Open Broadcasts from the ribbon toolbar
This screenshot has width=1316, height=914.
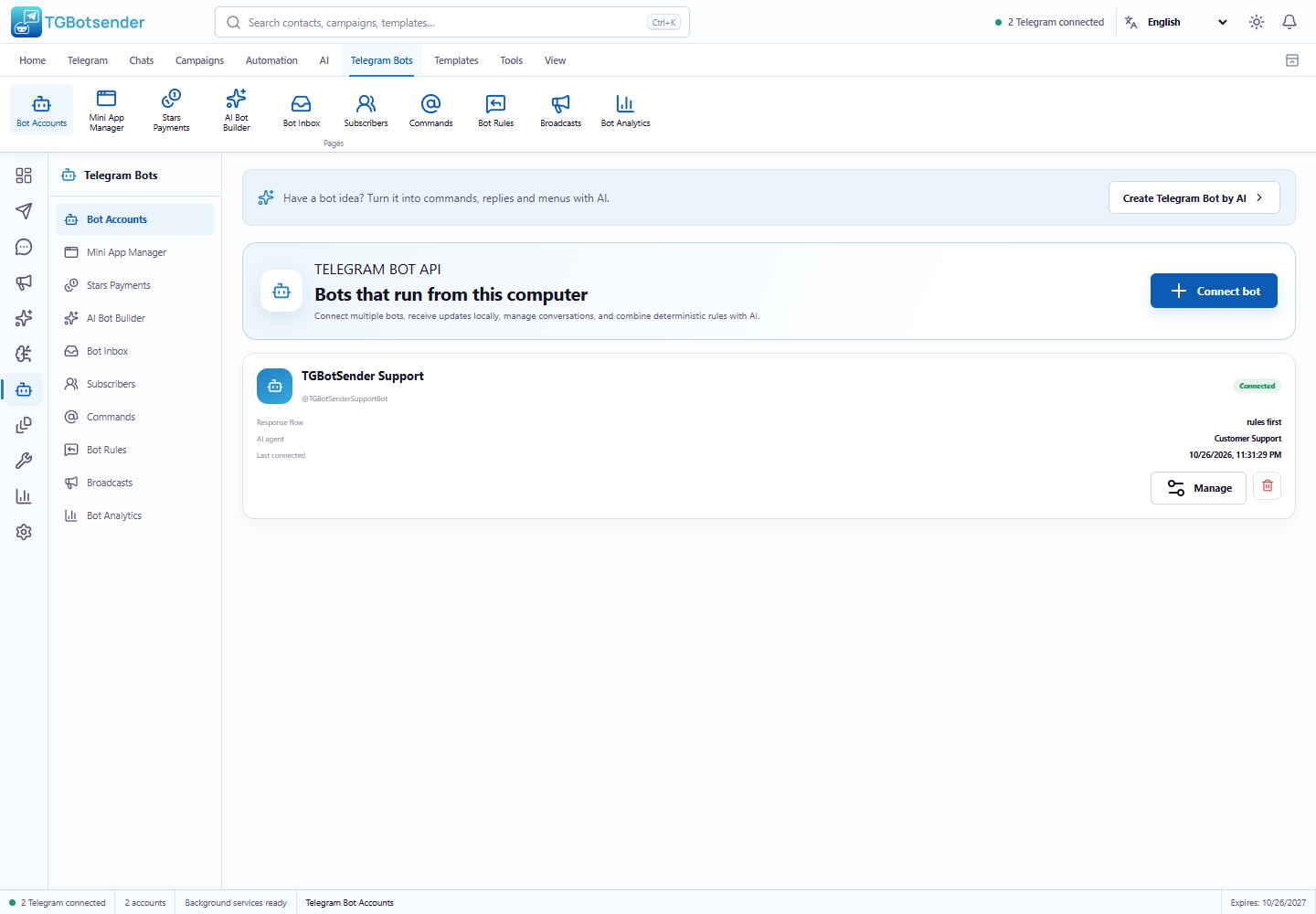coord(561,111)
